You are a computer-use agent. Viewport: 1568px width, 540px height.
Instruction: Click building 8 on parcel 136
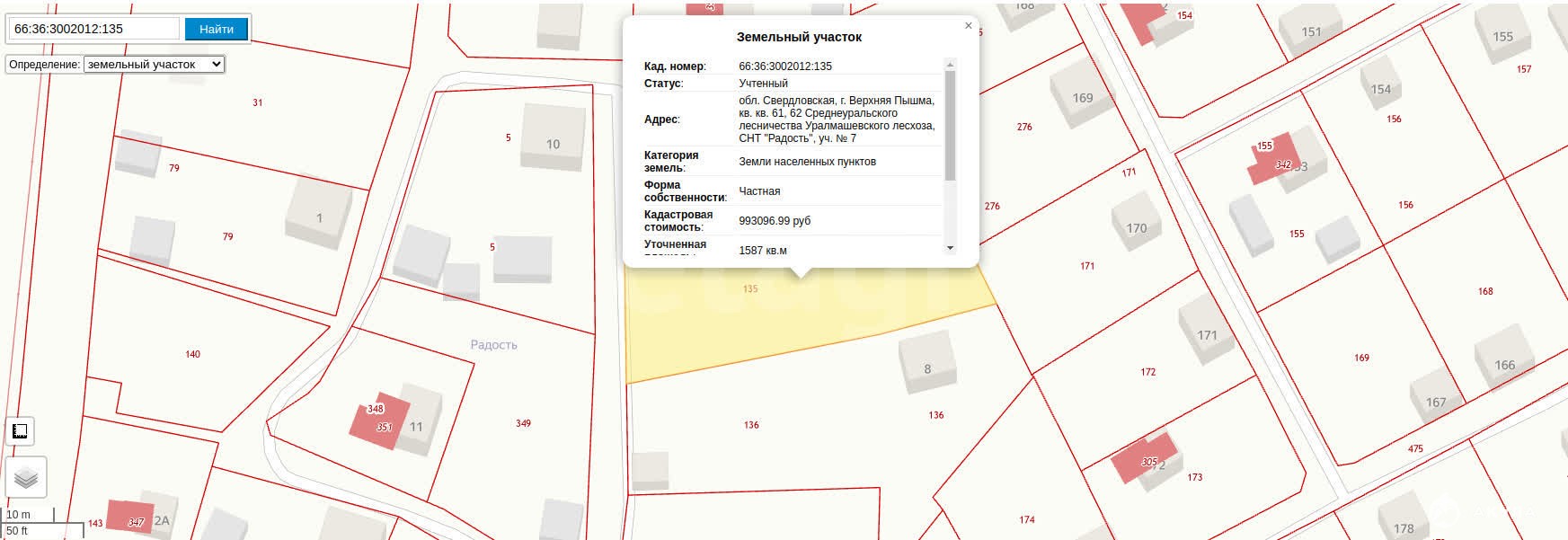tap(927, 362)
